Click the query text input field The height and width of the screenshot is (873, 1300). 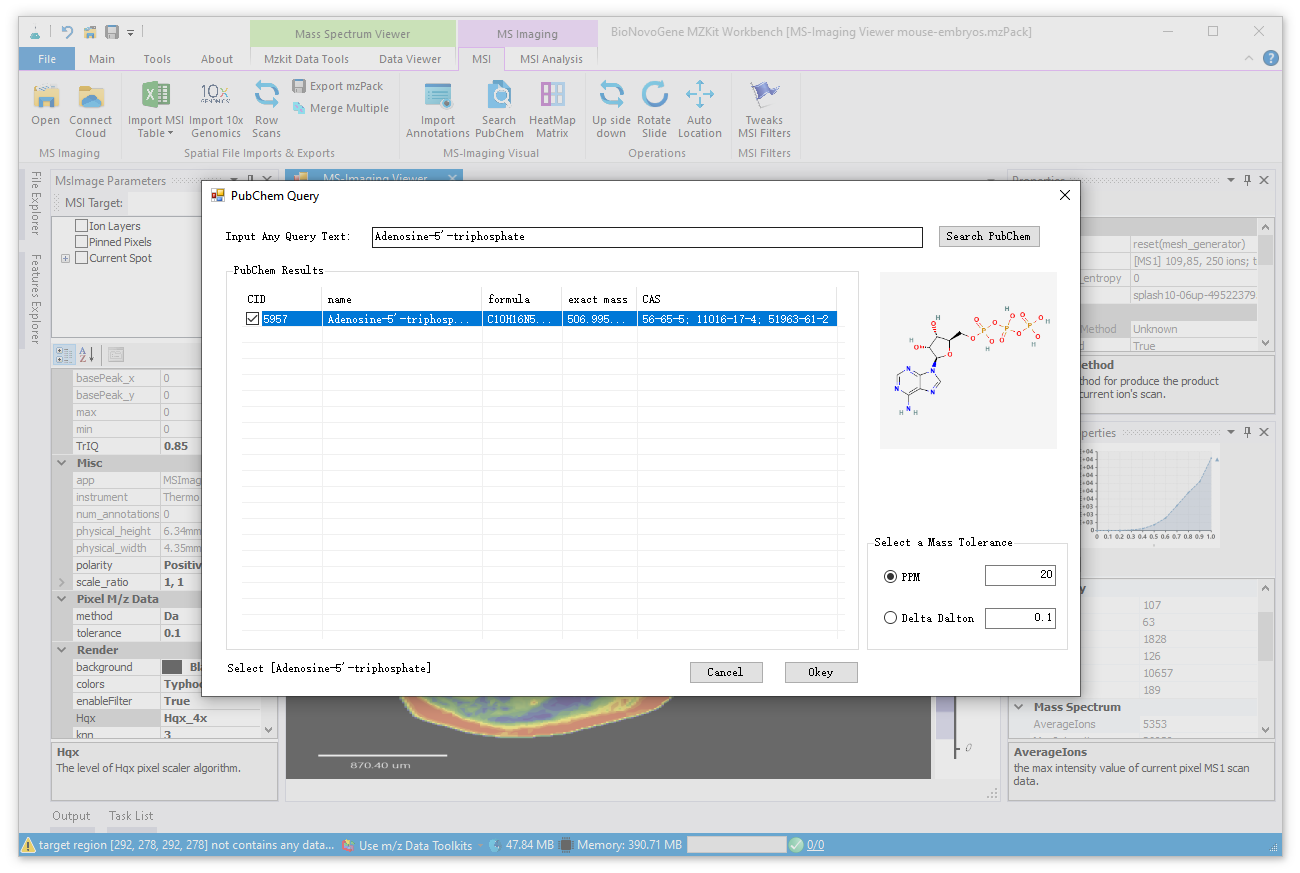tap(646, 237)
